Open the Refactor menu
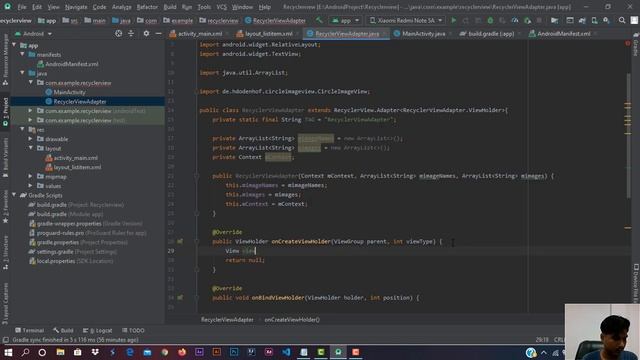 tap(147, 7)
